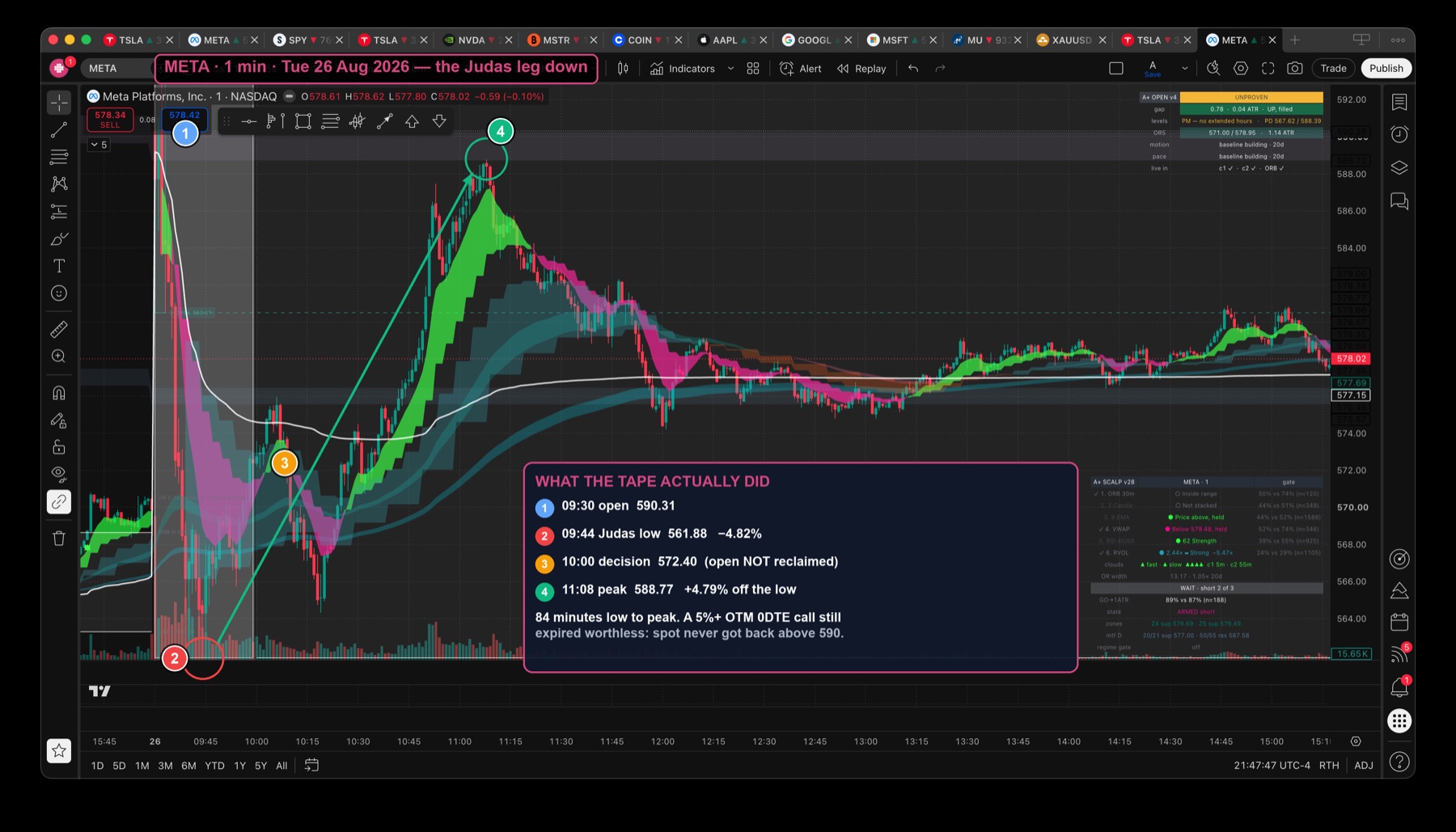Close the AAPL tab
1456x832 pixels.
[x=763, y=40]
